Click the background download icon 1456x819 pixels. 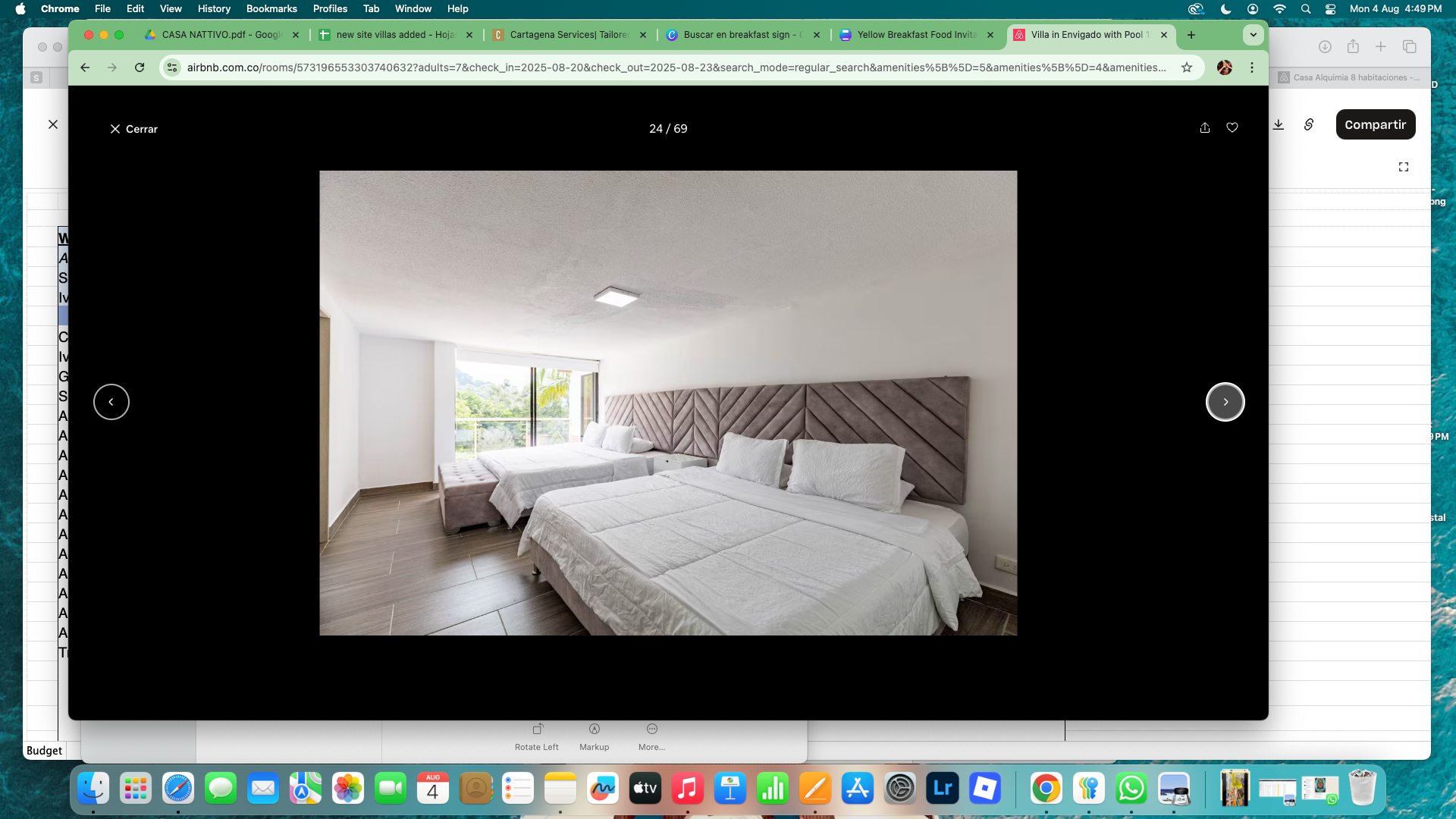click(x=1279, y=124)
